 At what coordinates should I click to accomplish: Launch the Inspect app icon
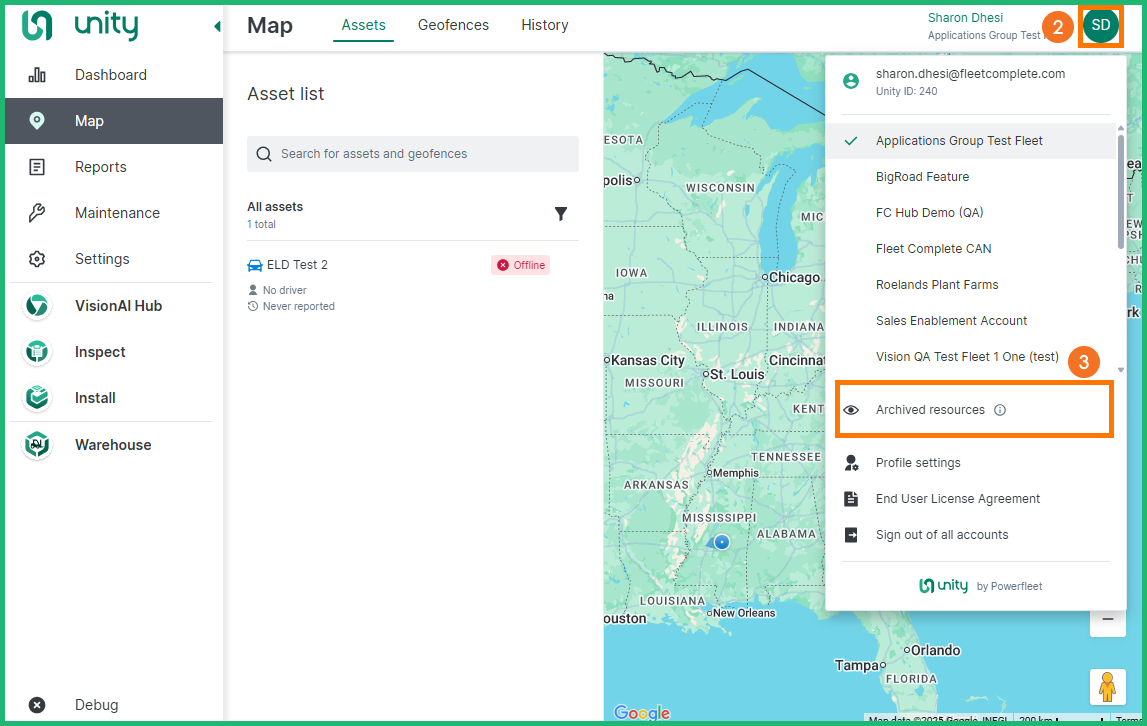(37, 352)
